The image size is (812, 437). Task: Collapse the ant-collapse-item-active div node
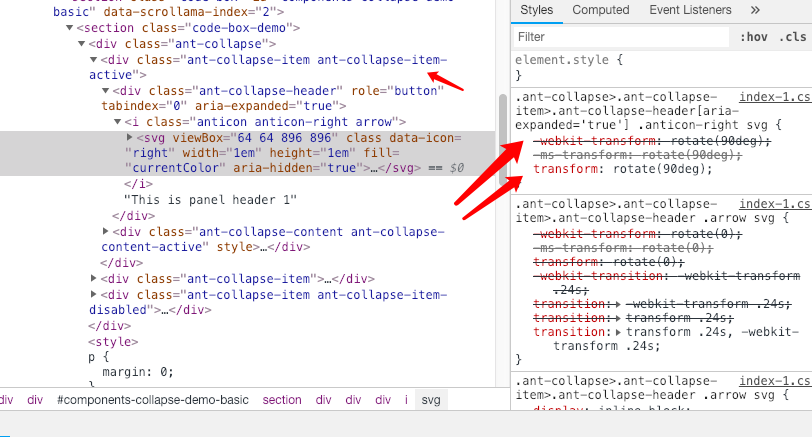(94, 60)
